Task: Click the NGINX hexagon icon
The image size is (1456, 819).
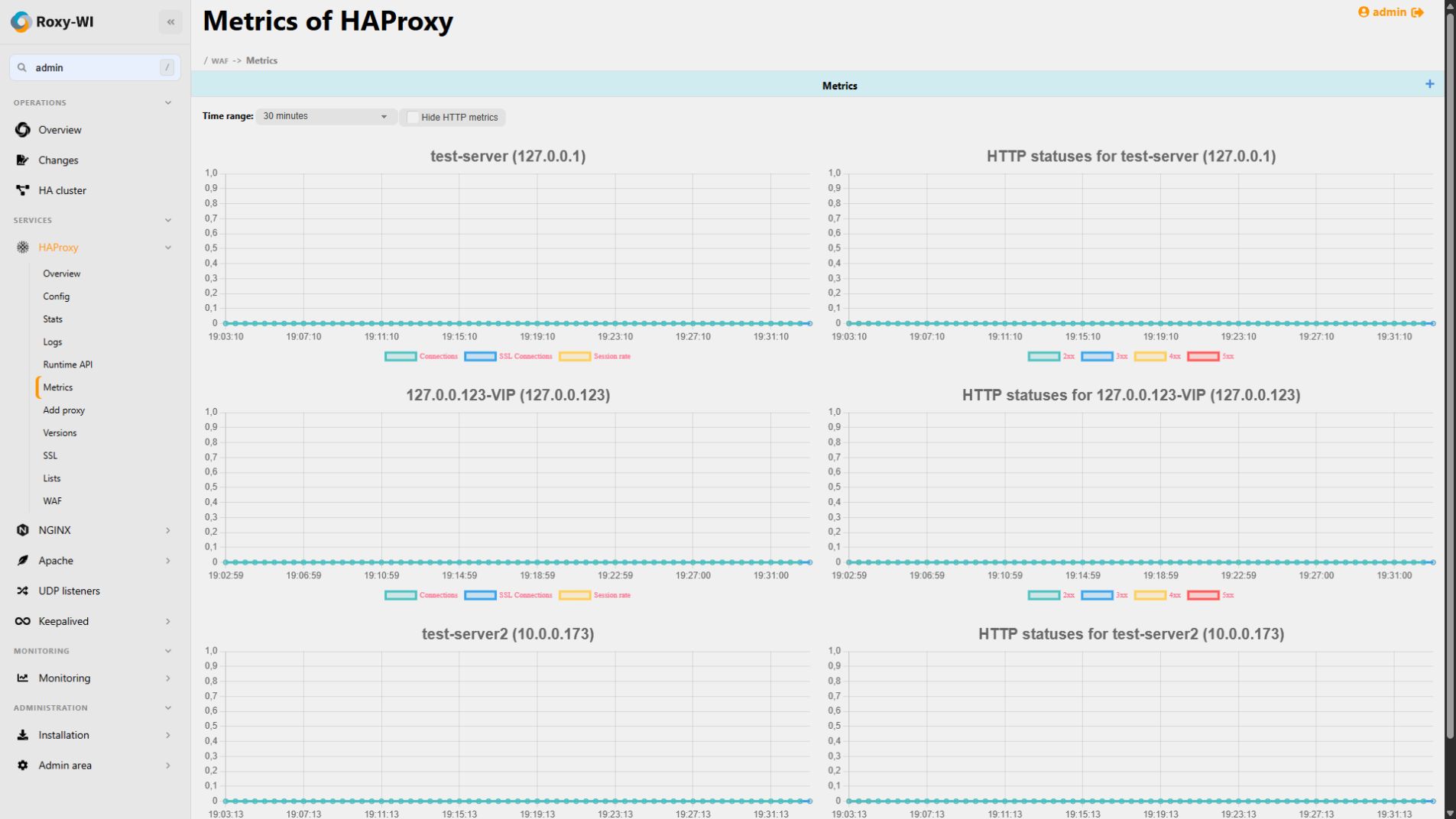Action: click(23, 530)
